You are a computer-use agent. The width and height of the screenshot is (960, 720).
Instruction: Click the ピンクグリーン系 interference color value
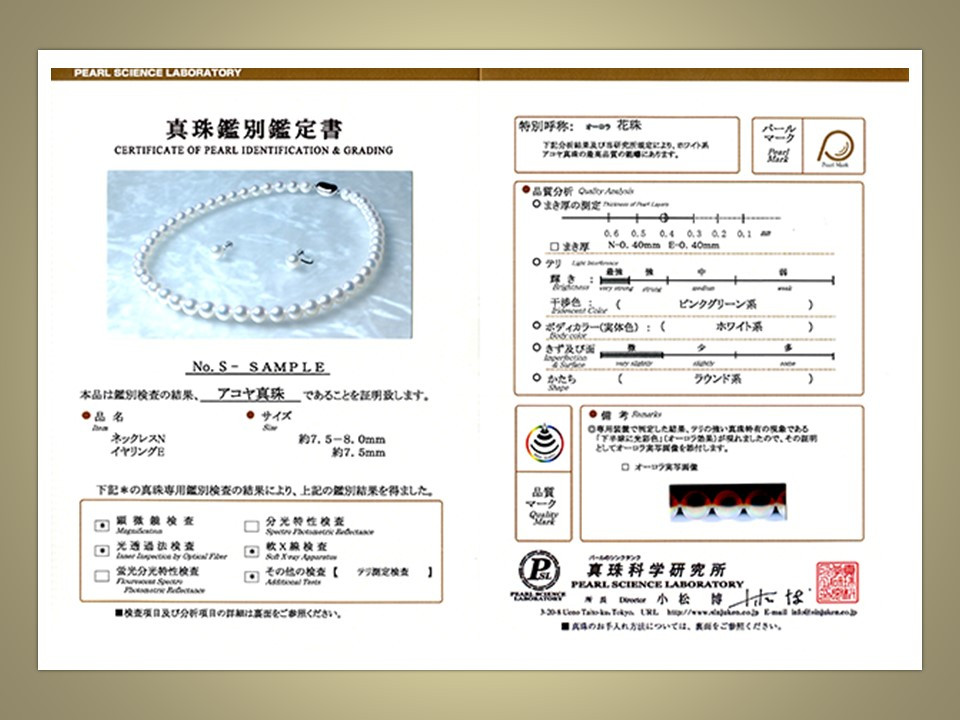(x=717, y=304)
